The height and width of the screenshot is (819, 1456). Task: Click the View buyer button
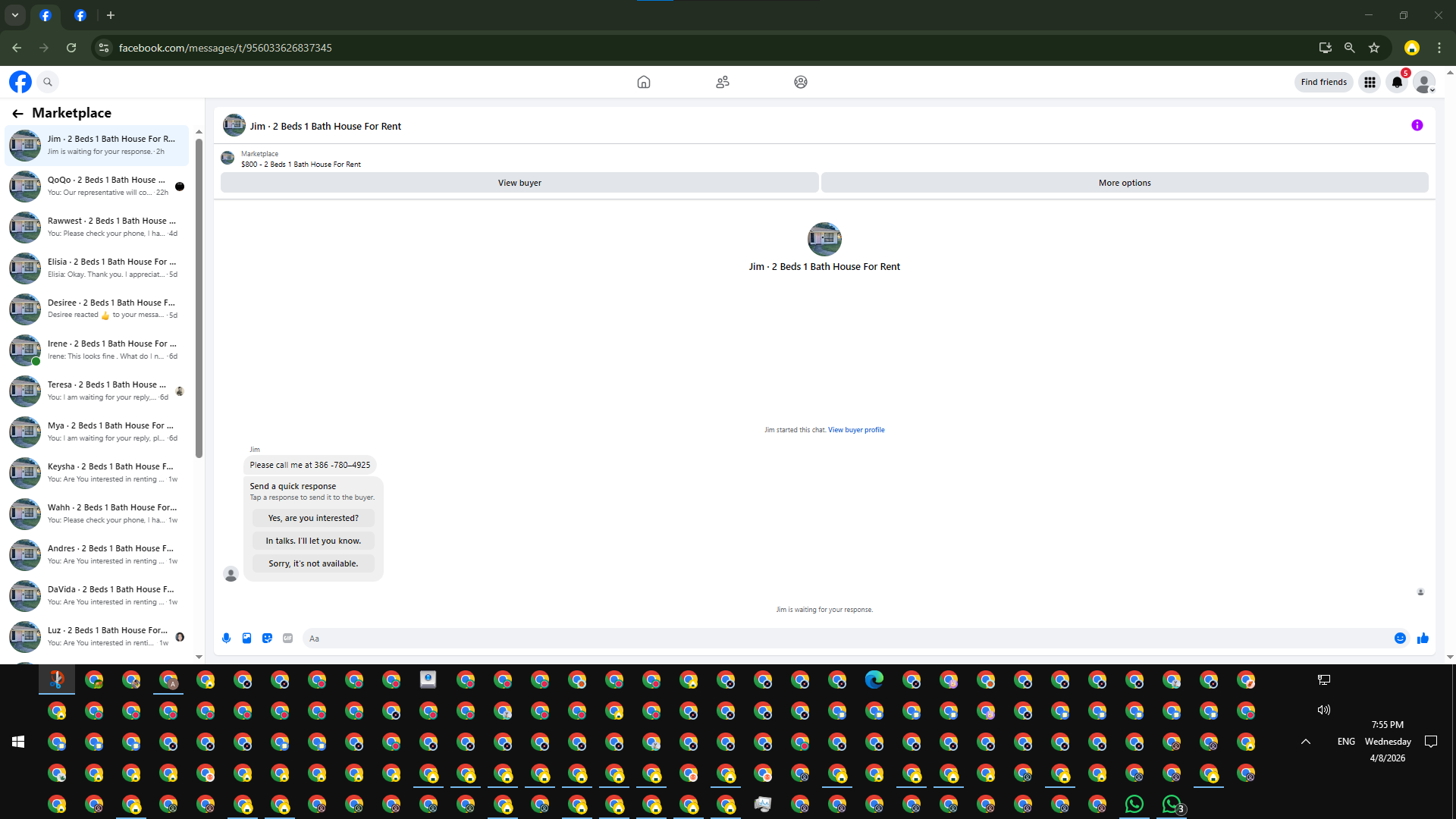(x=519, y=183)
